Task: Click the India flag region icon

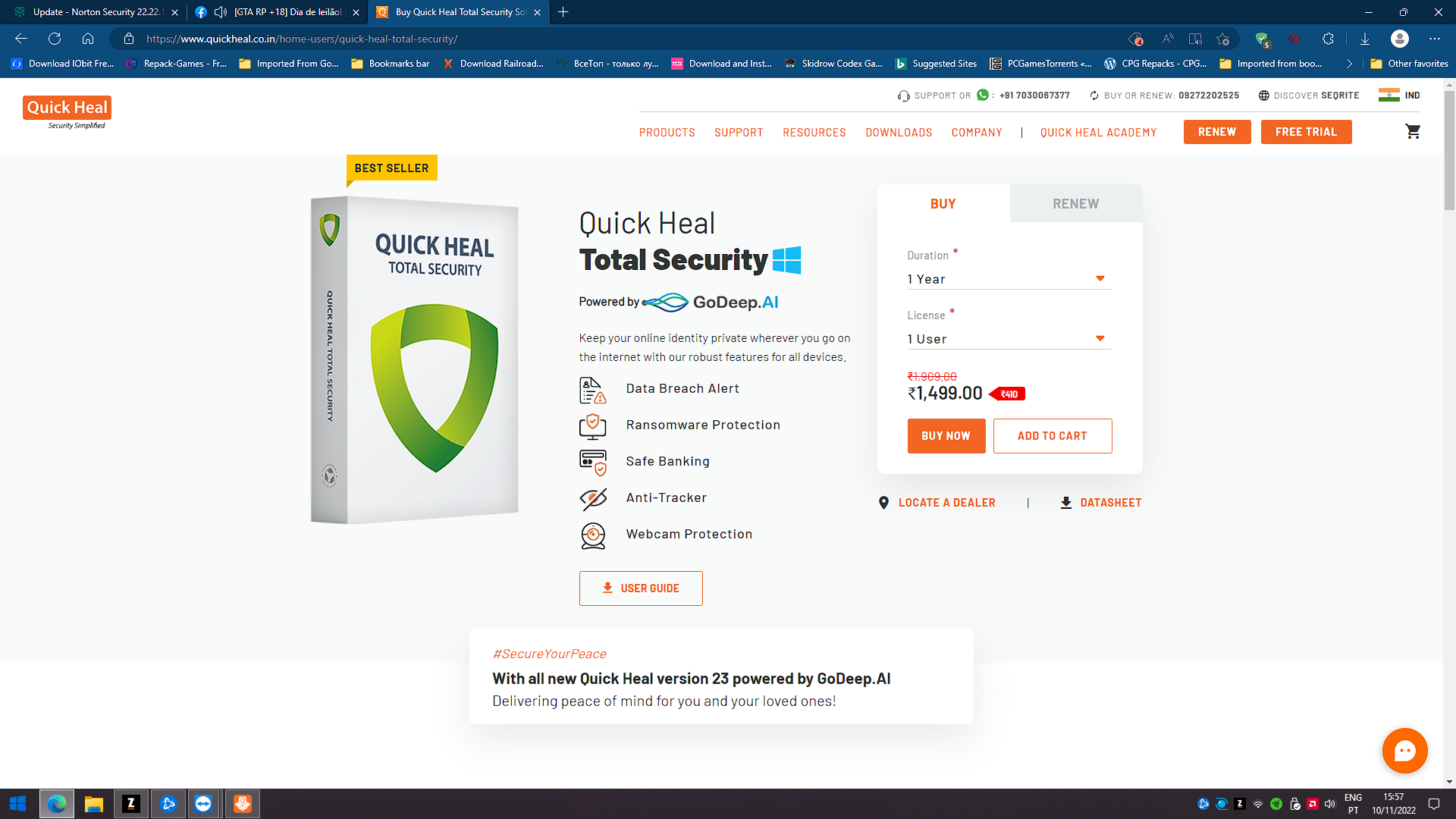Action: click(1389, 96)
